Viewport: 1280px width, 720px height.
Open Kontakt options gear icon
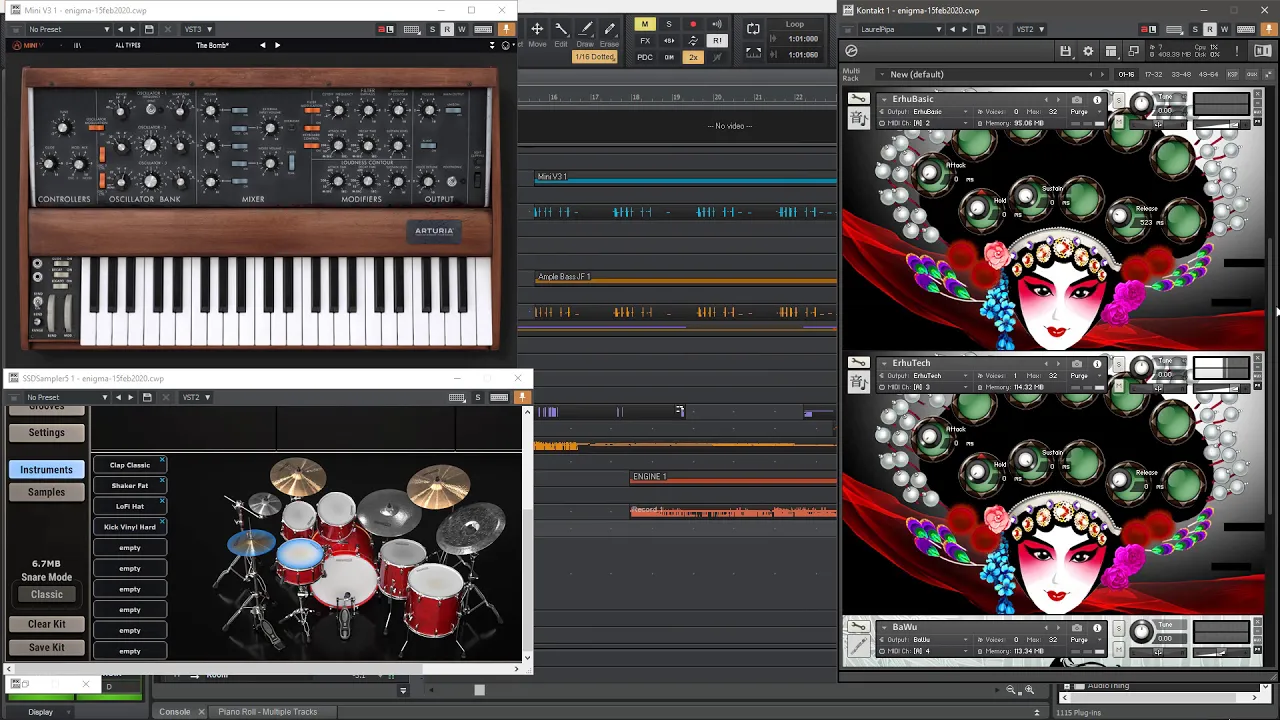point(1088,51)
